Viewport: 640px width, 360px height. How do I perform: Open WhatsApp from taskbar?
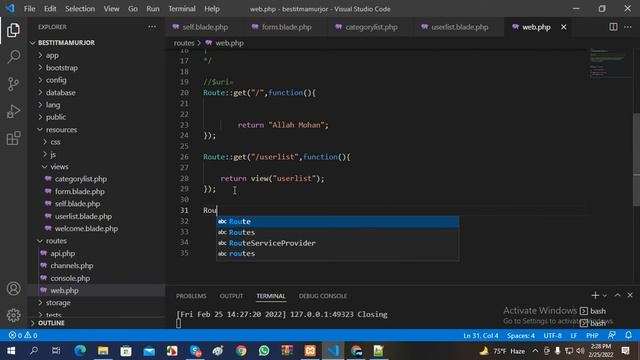[x=264, y=351]
